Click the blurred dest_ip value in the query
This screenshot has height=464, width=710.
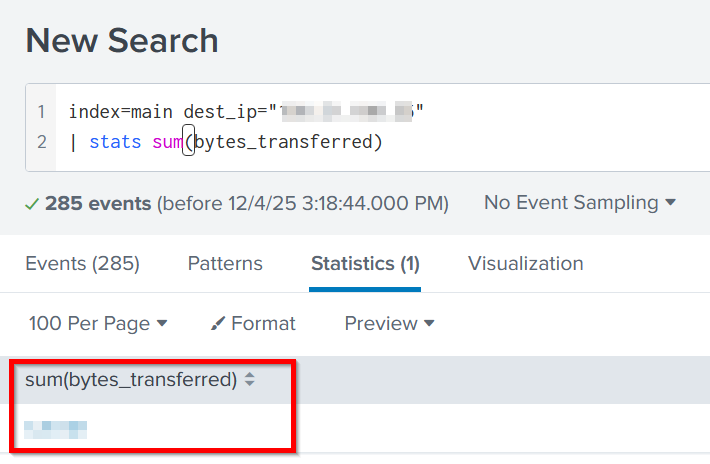click(347, 111)
